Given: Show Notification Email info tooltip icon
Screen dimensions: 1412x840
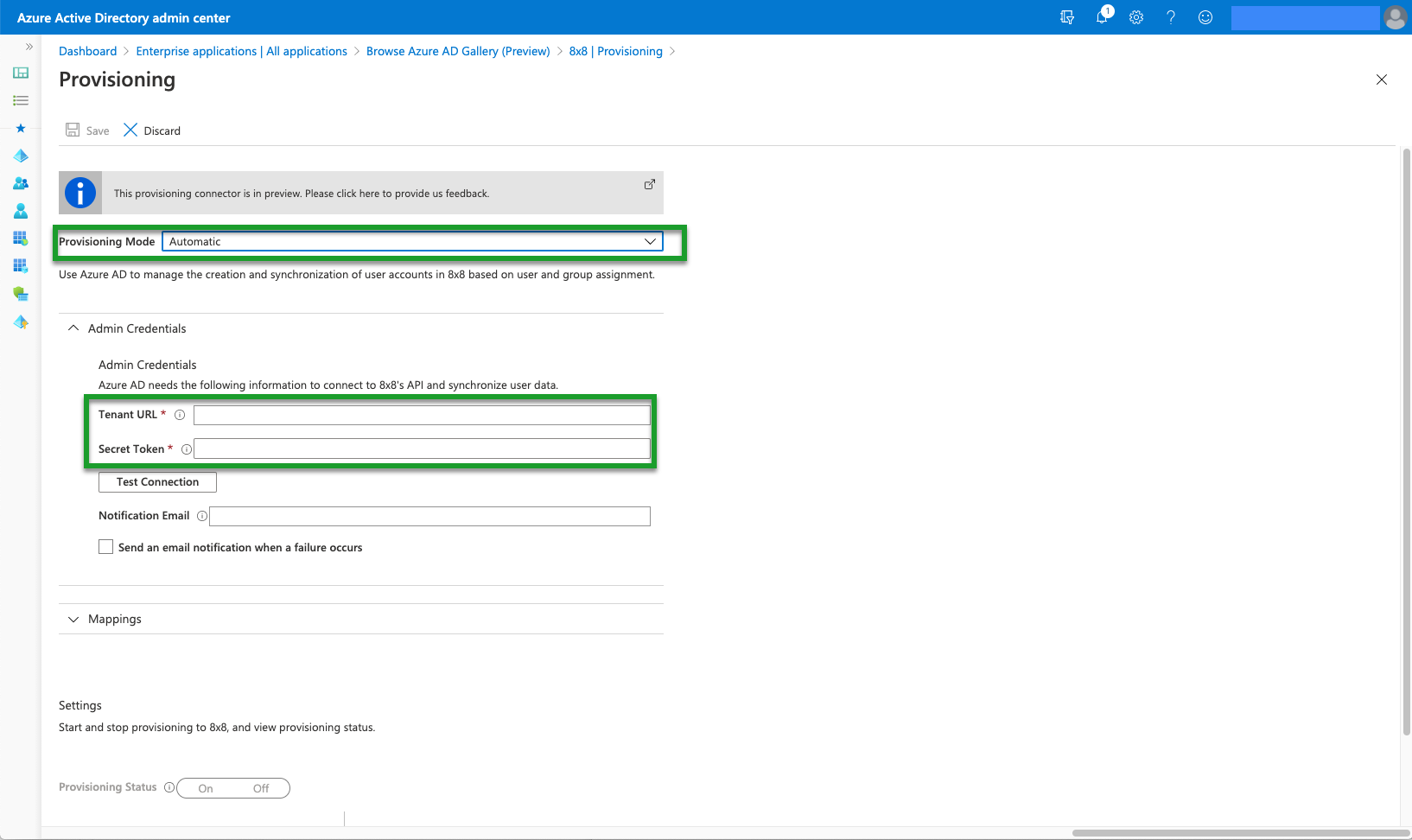Looking at the screenshot, I should [202, 516].
